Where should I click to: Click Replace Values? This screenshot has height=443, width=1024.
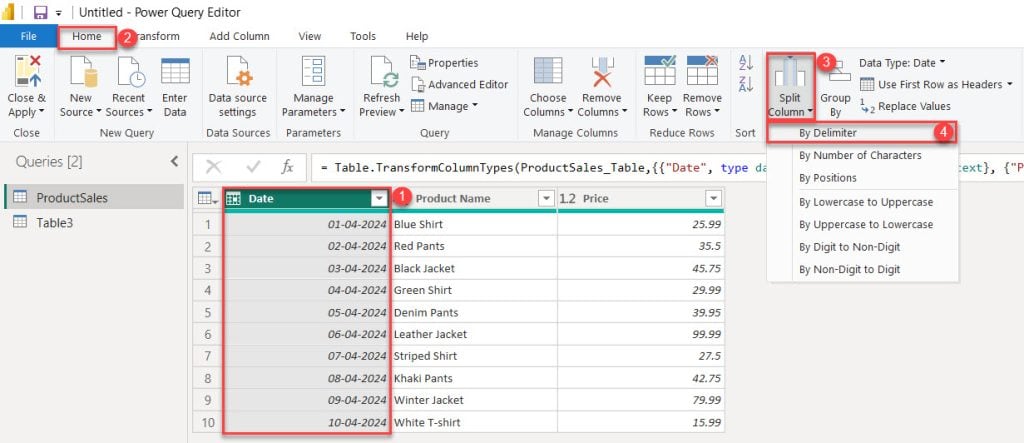tap(905, 106)
